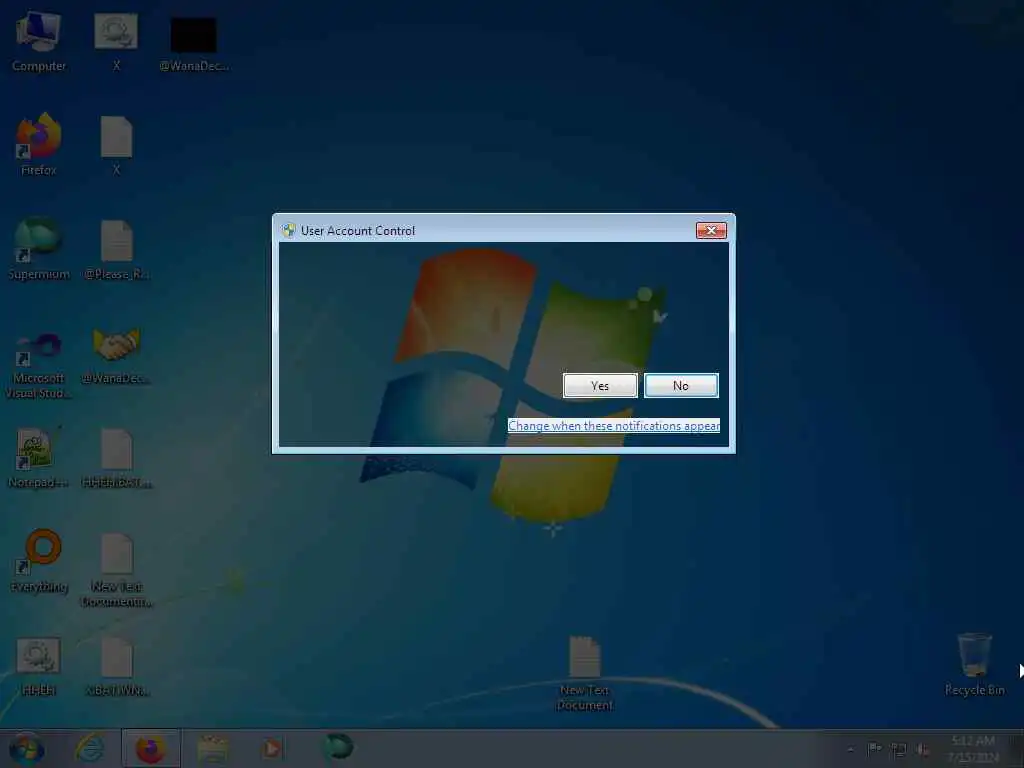Select the gear icon at desktop bottom-left
The height and width of the screenshot is (768, 1024).
(x=38, y=666)
